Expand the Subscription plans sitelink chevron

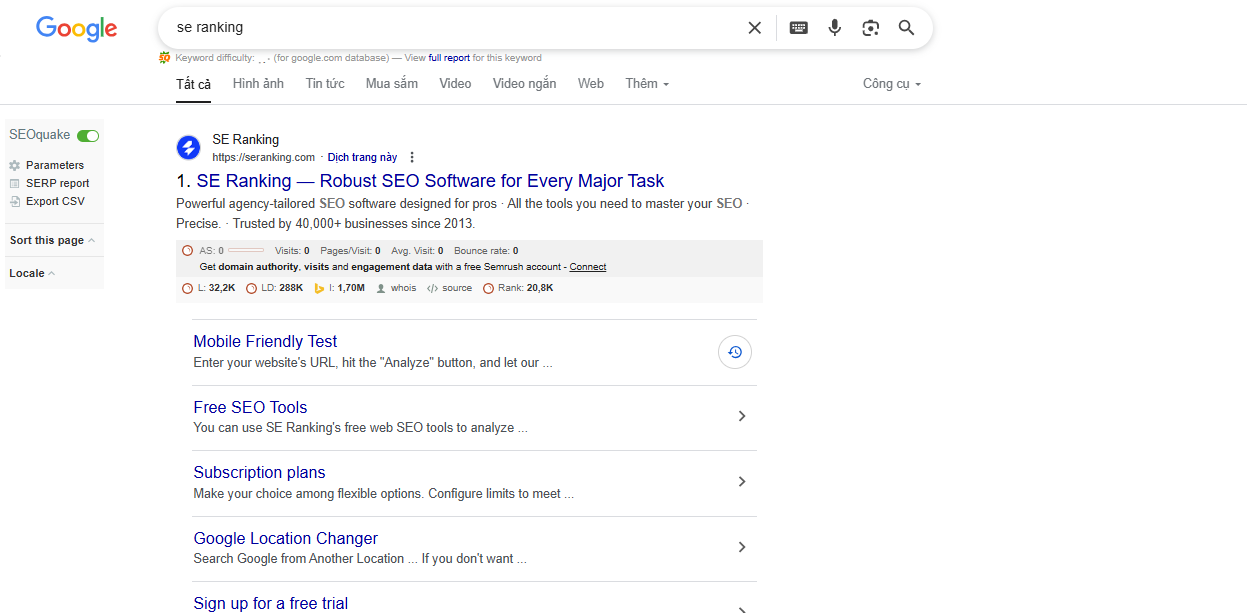pyautogui.click(x=741, y=482)
